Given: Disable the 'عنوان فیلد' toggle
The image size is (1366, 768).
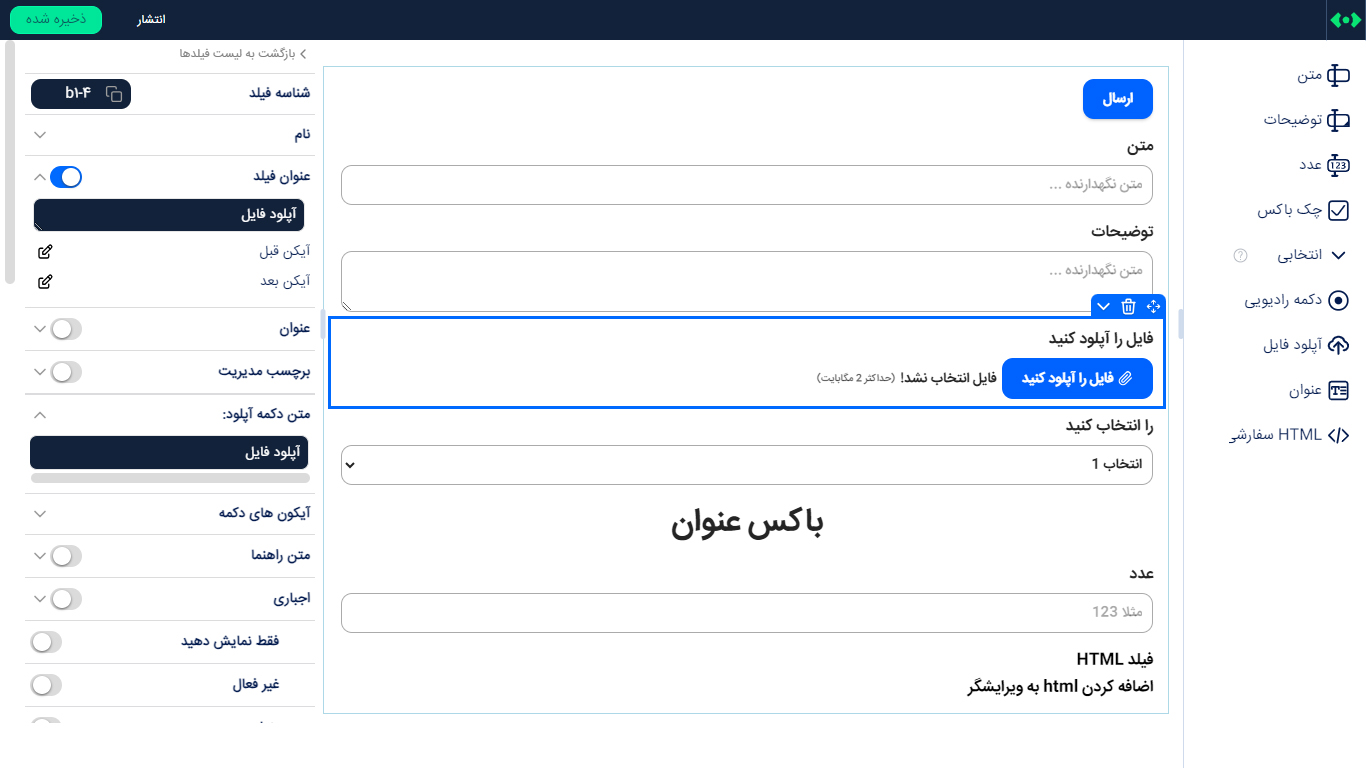Looking at the screenshot, I should (65, 177).
